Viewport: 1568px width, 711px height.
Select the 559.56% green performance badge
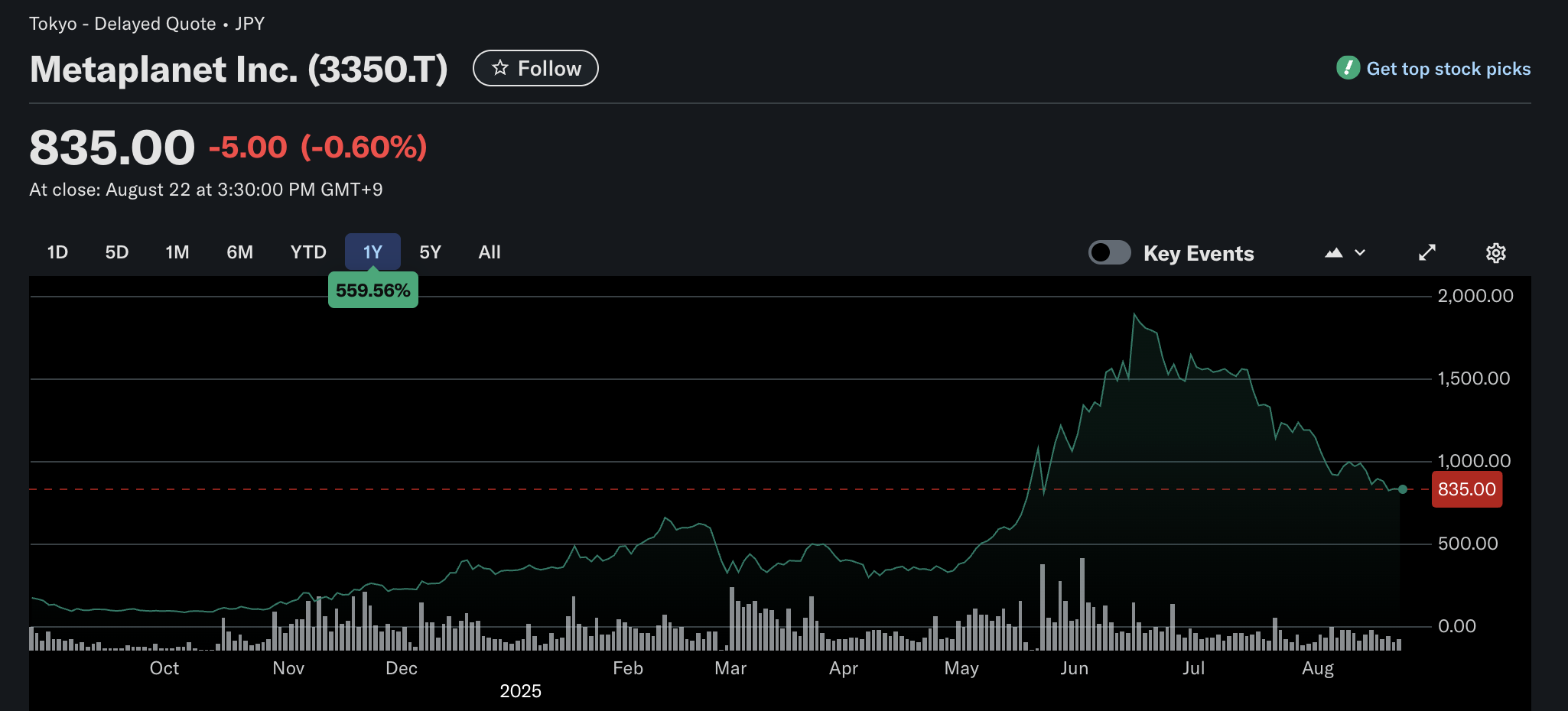click(x=372, y=290)
